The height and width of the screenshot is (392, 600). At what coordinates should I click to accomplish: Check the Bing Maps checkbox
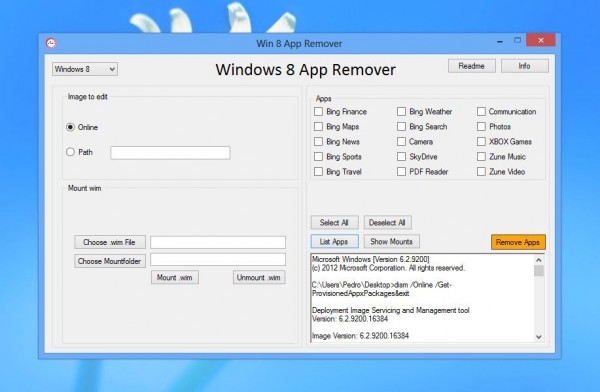(x=318, y=126)
